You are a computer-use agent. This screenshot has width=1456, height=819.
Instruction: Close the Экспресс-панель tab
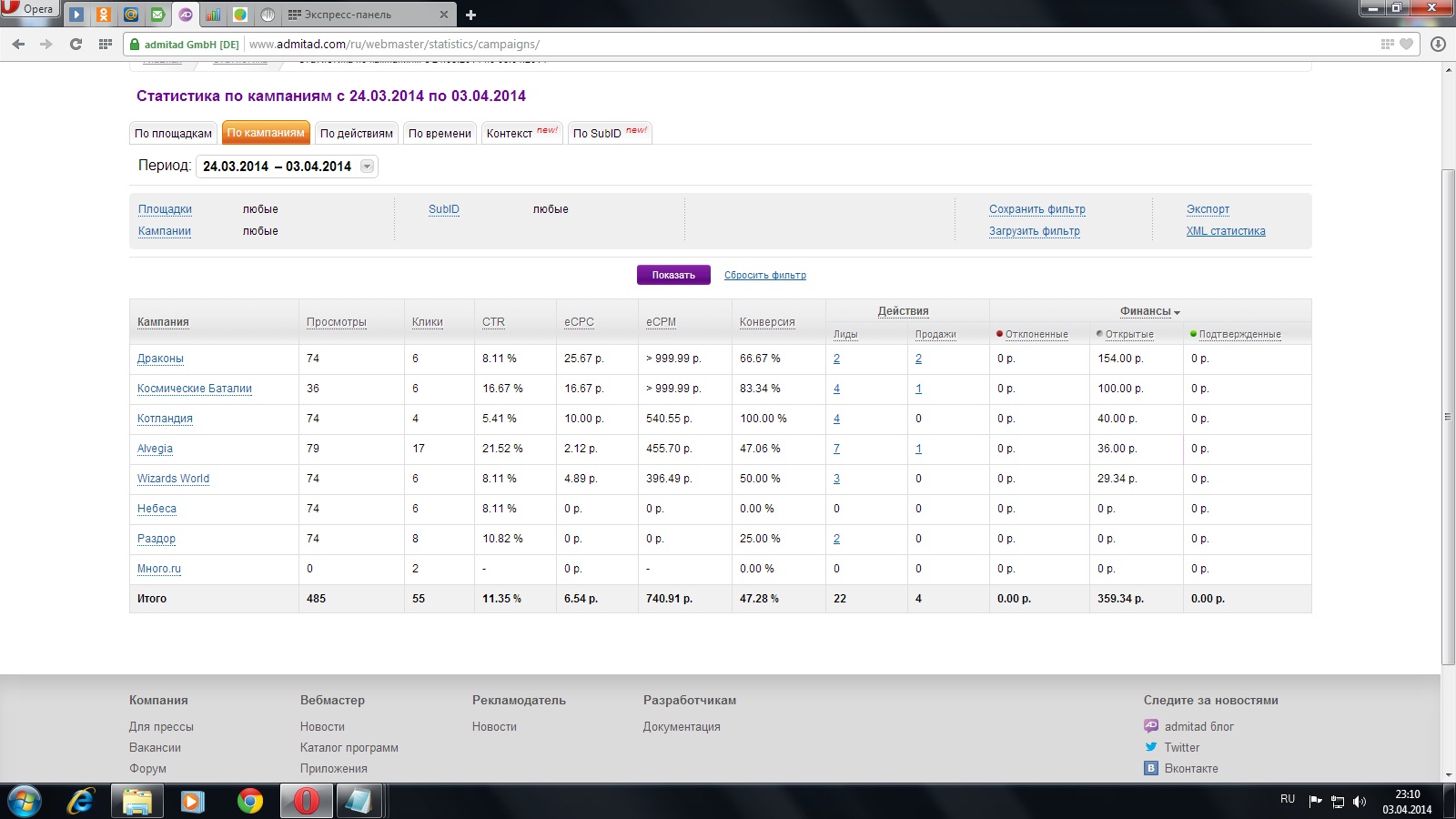pos(444,15)
